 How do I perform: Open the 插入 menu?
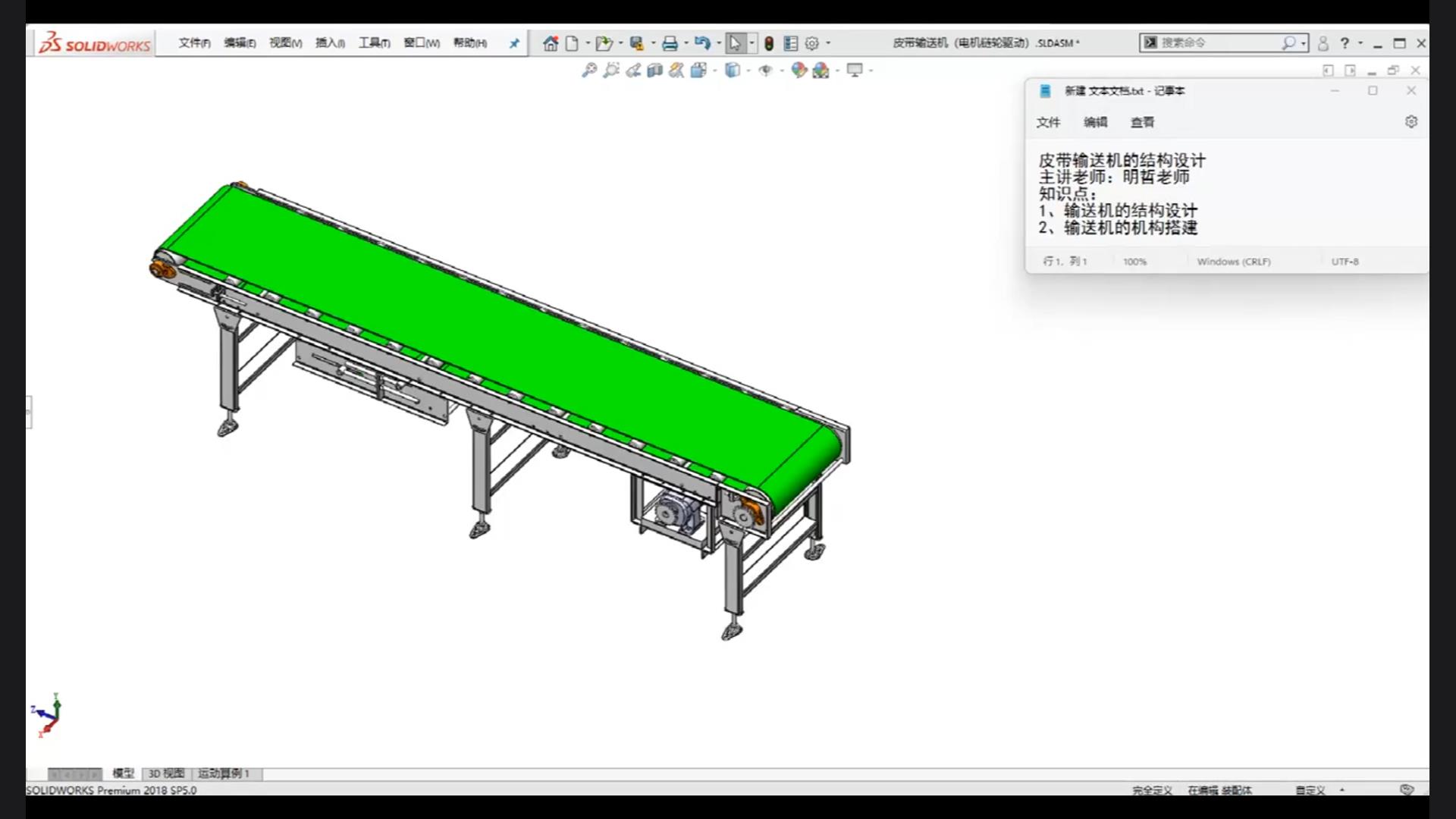[x=330, y=43]
